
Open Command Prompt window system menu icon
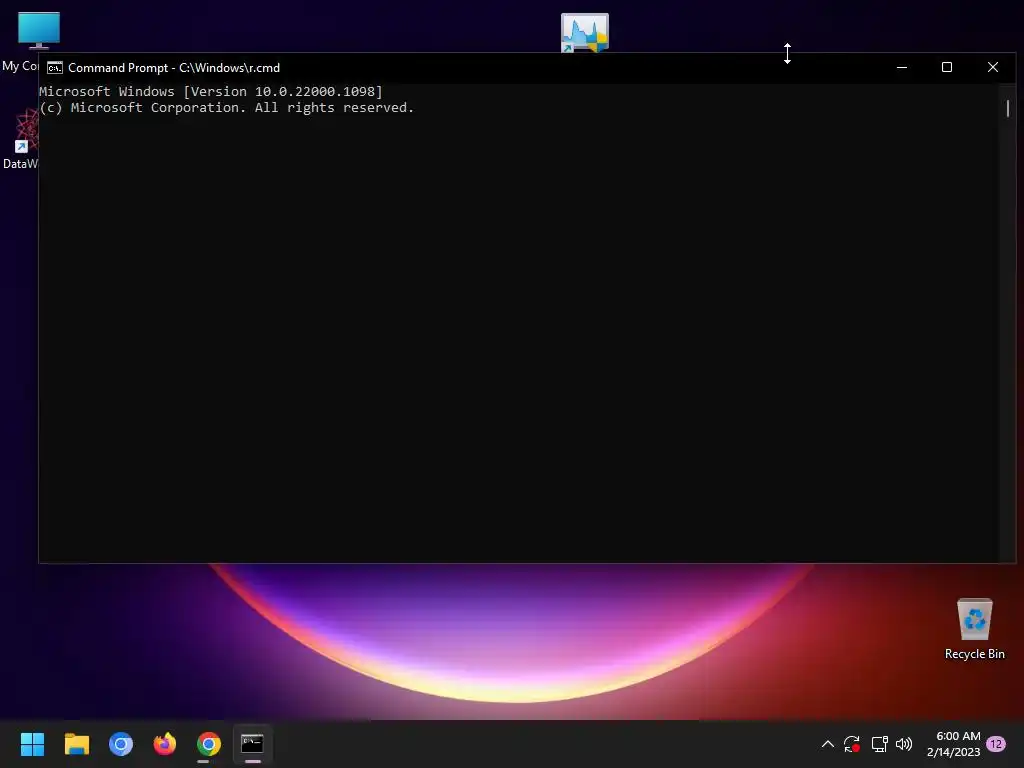pyautogui.click(x=55, y=68)
